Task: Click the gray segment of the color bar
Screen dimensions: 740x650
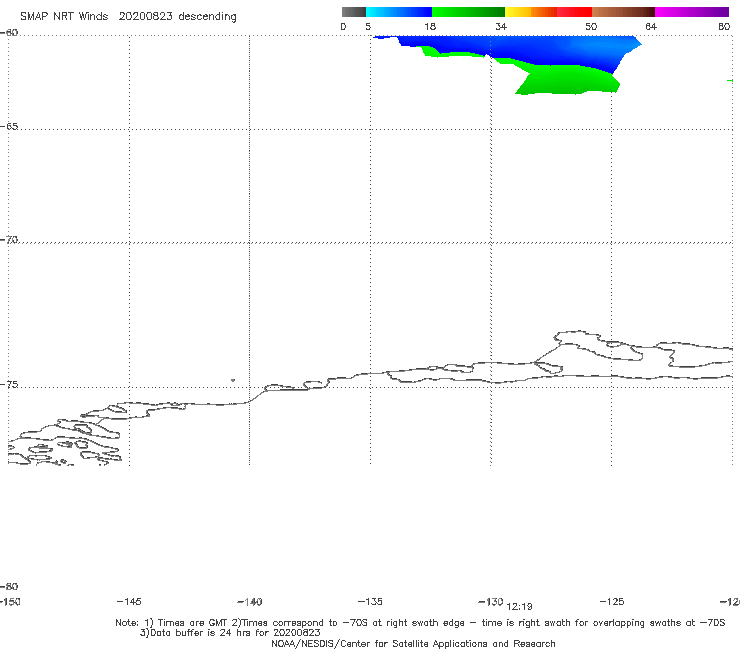Action: coord(353,12)
